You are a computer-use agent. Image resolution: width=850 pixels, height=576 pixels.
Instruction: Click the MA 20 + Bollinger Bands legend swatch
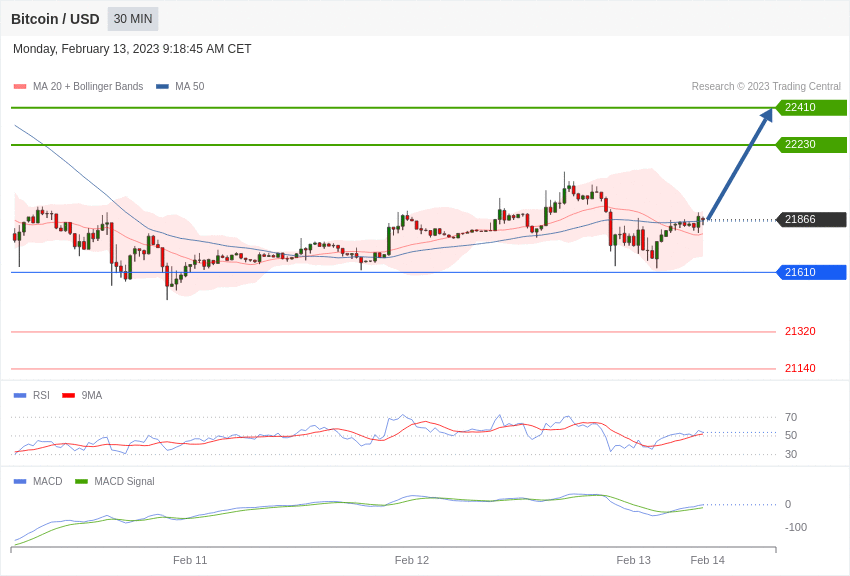pyautogui.click(x=20, y=87)
